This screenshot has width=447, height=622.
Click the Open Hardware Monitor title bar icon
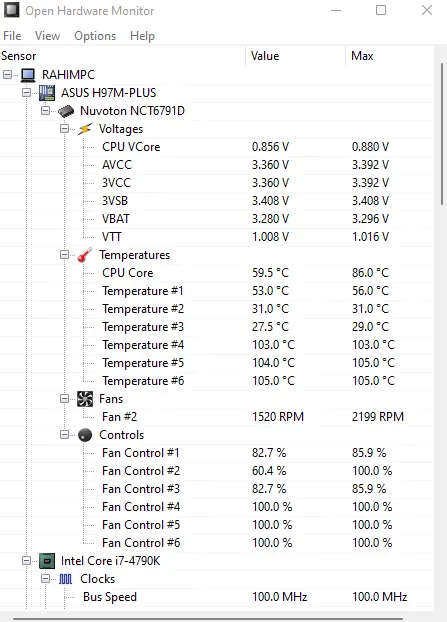tap(11, 10)
